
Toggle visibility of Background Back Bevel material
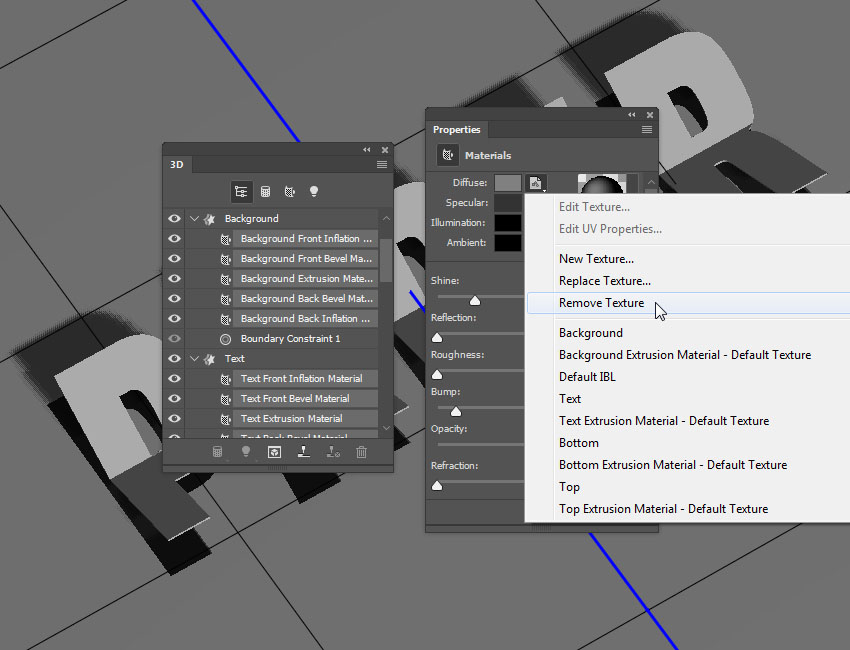(x=174, y=299)
